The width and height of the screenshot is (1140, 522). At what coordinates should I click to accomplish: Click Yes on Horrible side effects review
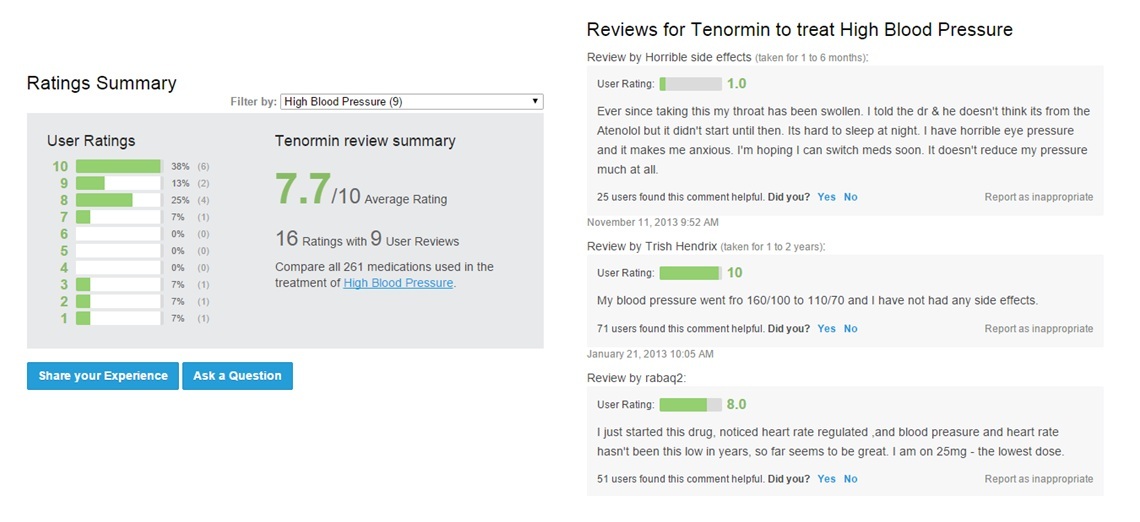(826, 197)
